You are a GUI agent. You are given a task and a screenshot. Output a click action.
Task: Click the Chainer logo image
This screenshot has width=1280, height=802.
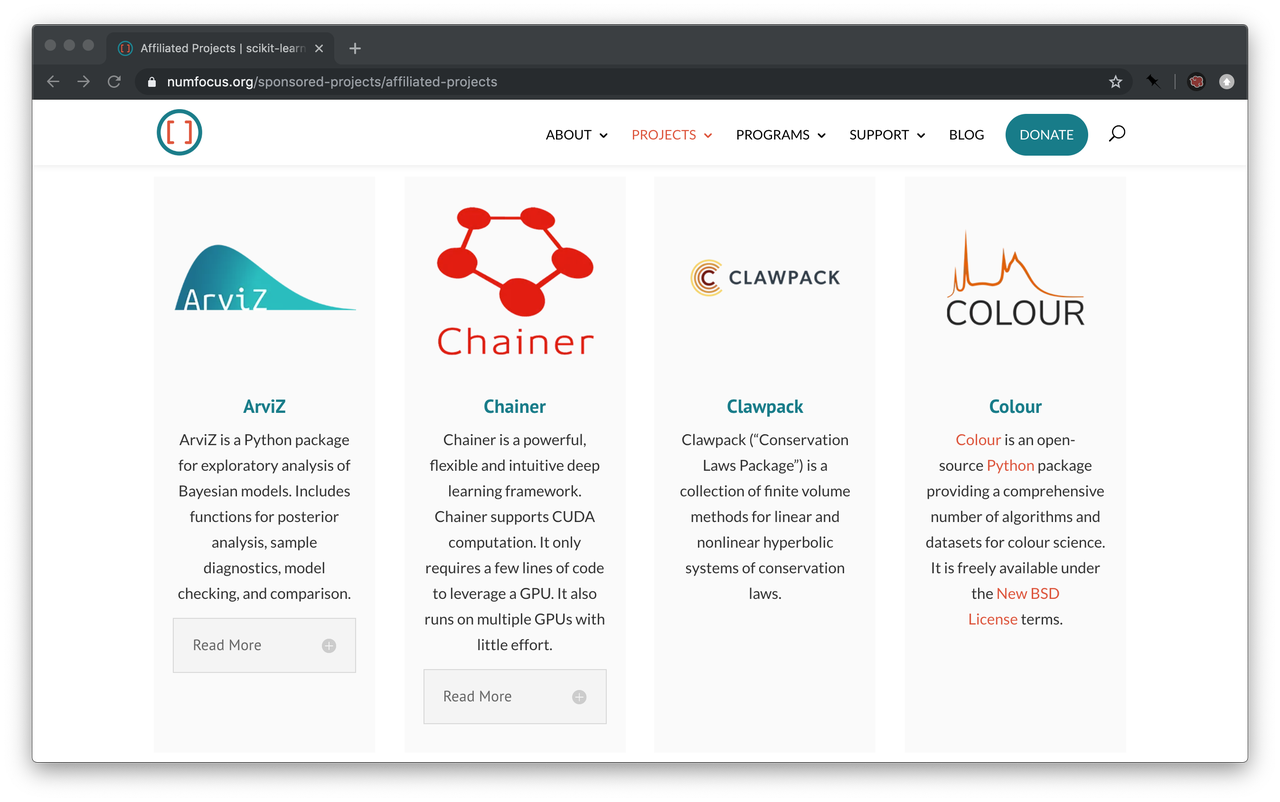click(x=515, y=281)
